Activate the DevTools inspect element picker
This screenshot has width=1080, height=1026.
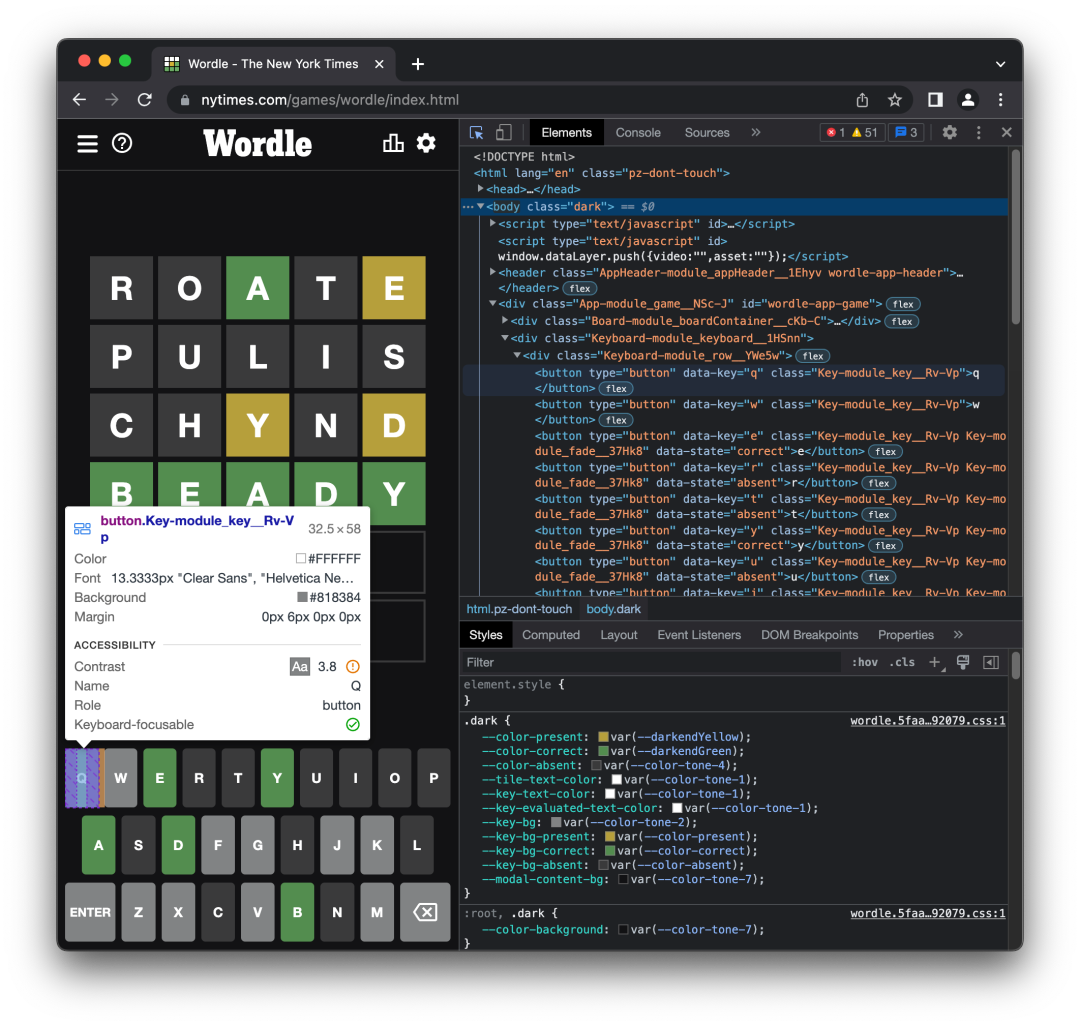click(477, 132)
